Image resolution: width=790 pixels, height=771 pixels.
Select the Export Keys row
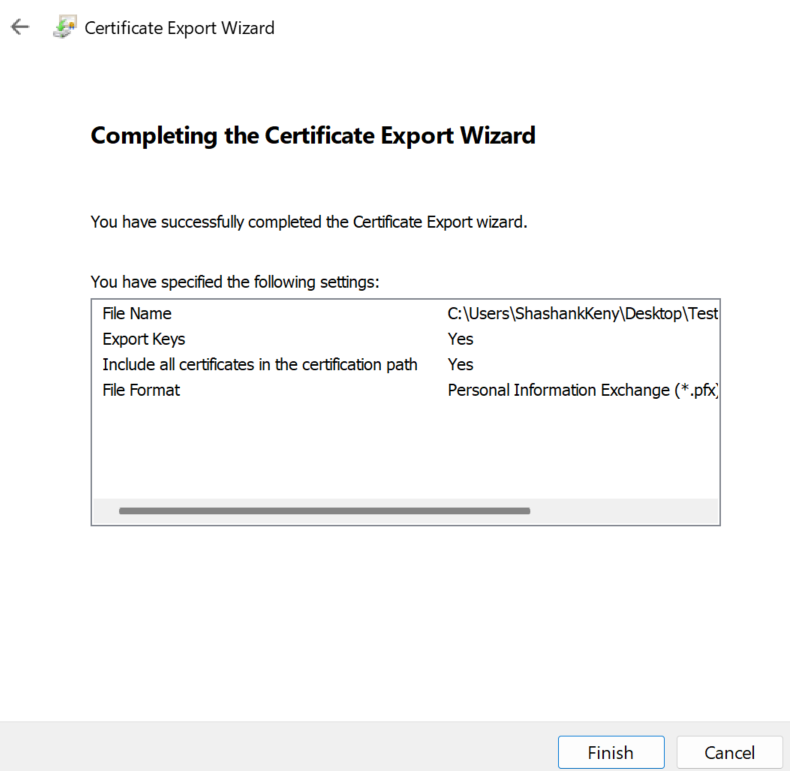406,339
